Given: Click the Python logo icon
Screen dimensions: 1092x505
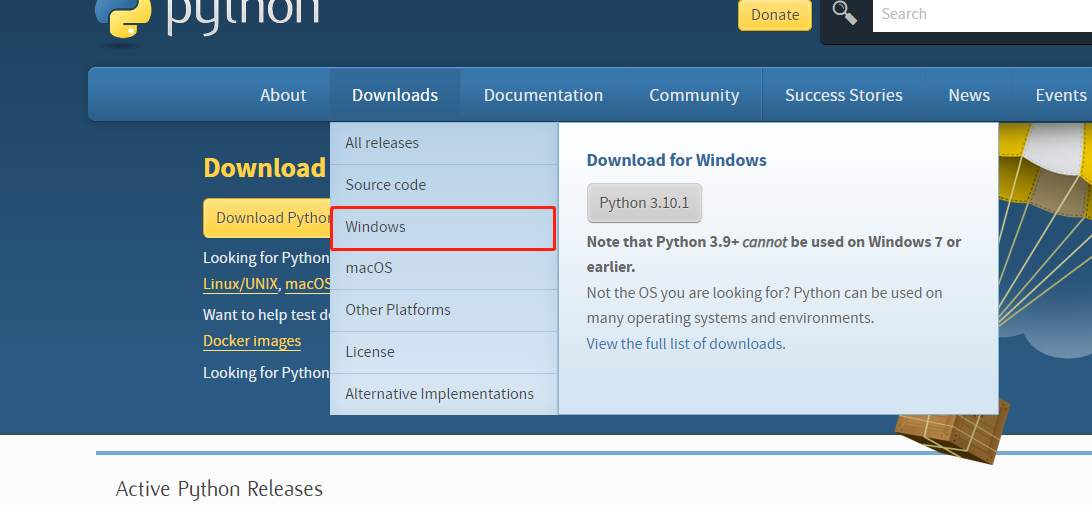Looking at the screenshot, I should tap(123, 15).
